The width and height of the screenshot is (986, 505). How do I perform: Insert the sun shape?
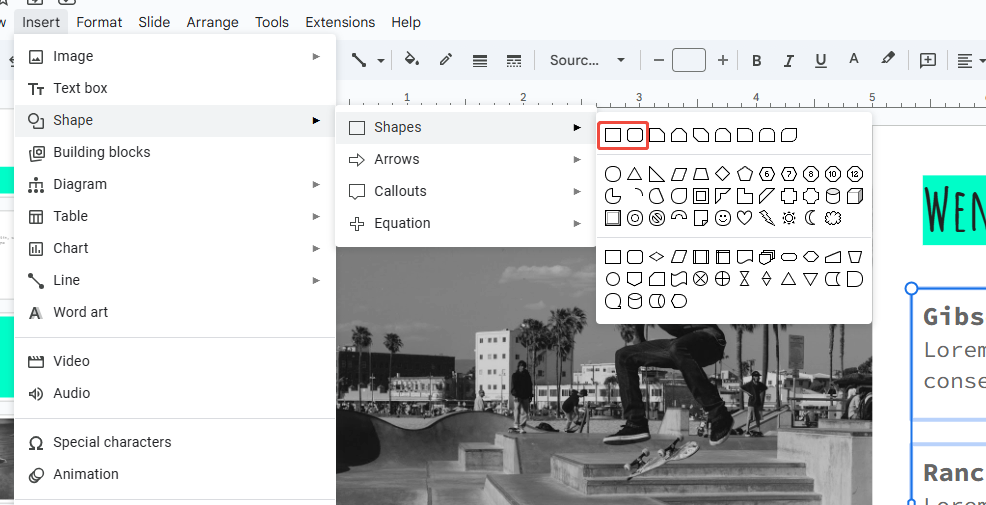click(789, 218)
